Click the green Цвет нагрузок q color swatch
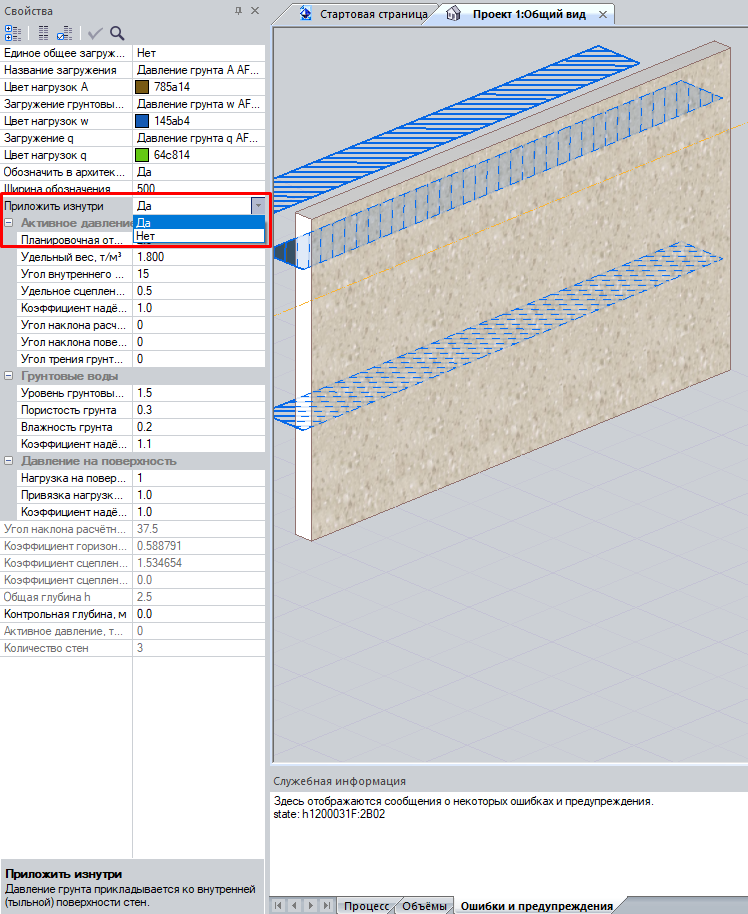This screenshot has width=748, height=914. (x=142, y=155)
